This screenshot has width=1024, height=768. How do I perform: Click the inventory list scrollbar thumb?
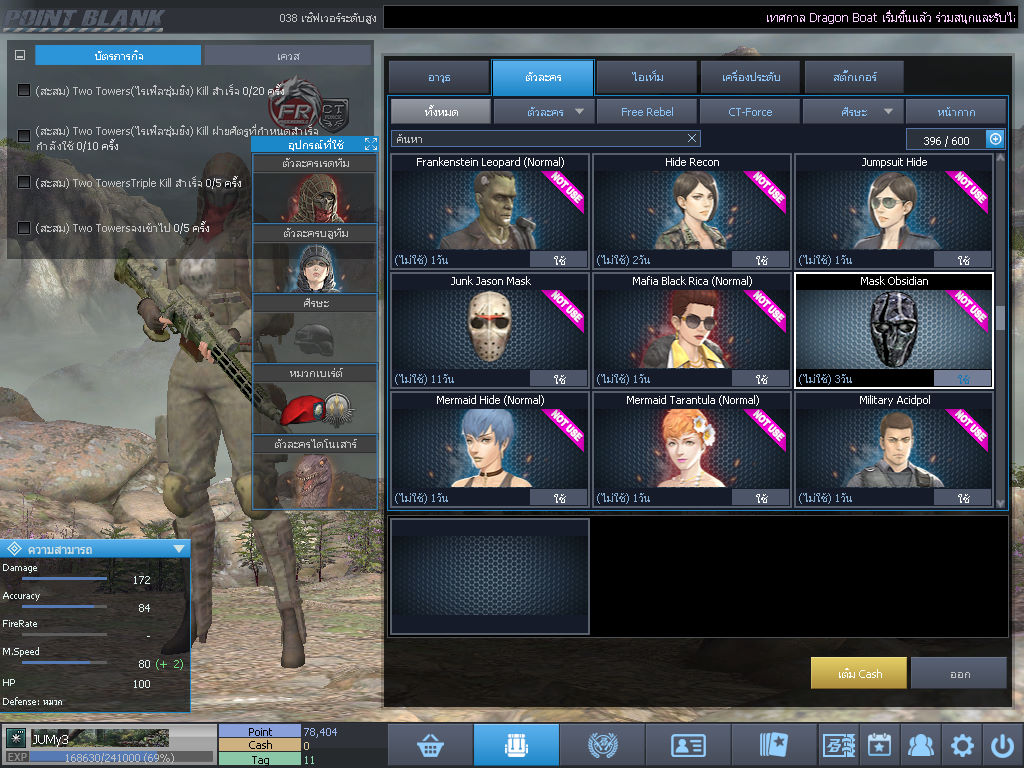(x=1000, y=317)
